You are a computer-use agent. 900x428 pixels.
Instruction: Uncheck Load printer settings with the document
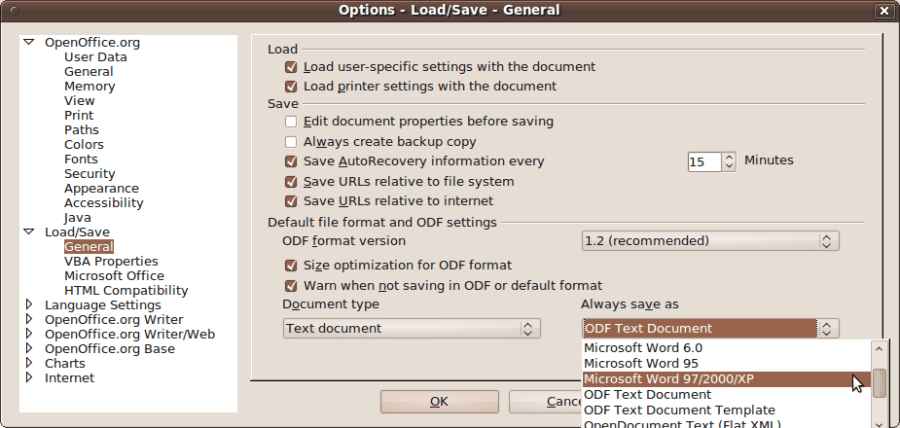click(291, 86)
